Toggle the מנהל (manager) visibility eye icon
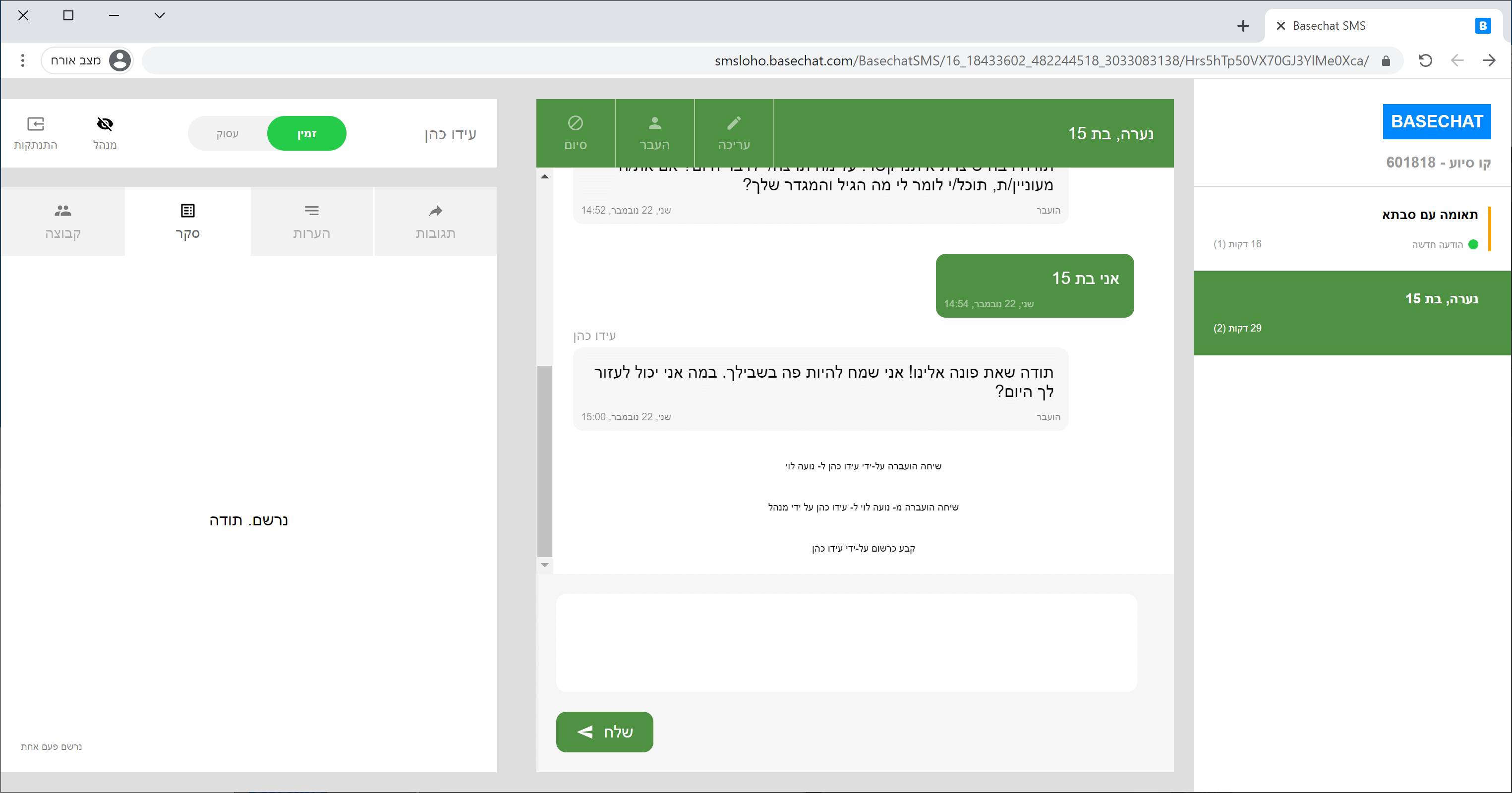The image size is (1512, 793). (x=105, y=124)
